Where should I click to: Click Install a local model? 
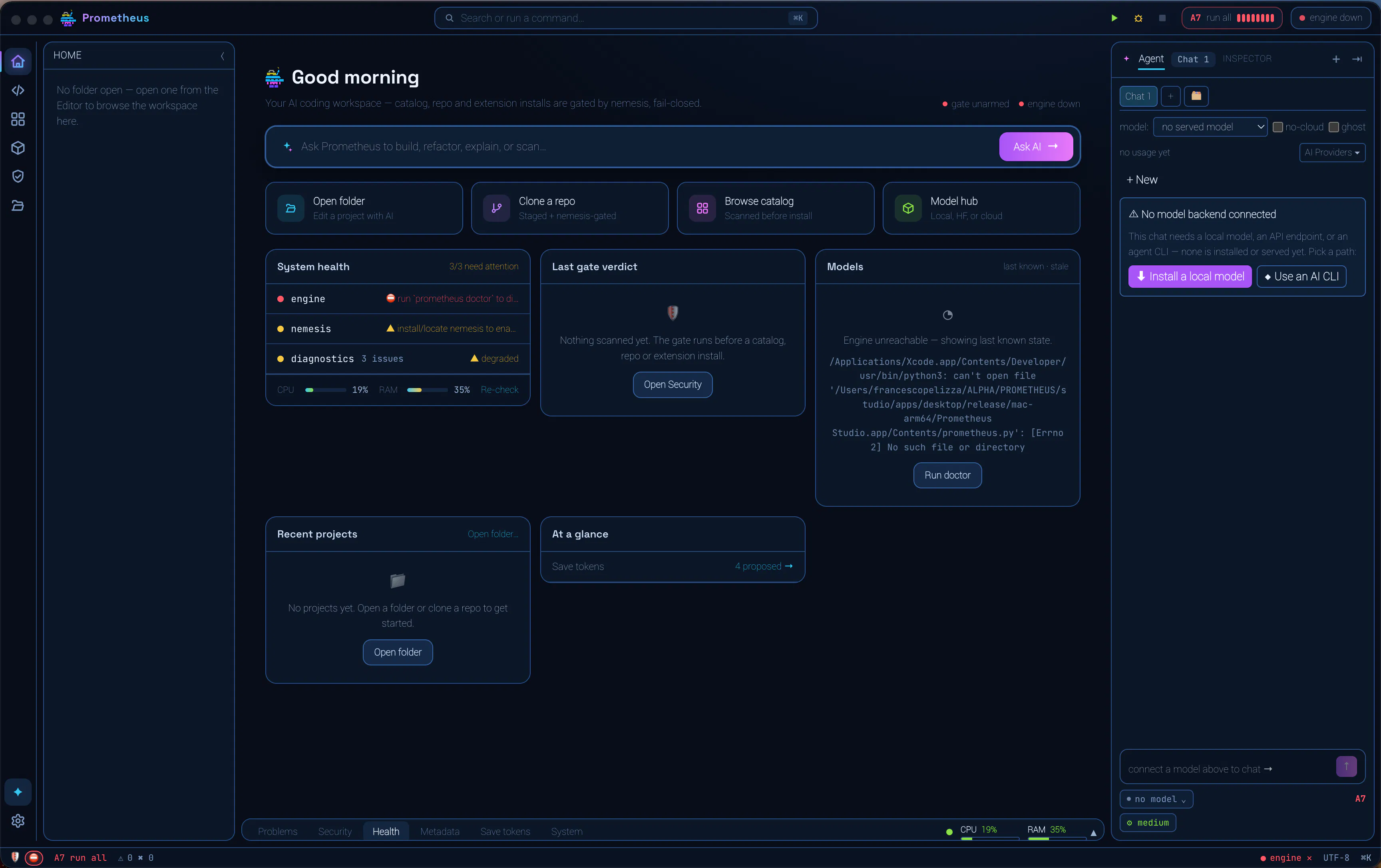click(x=1190, y=276)
